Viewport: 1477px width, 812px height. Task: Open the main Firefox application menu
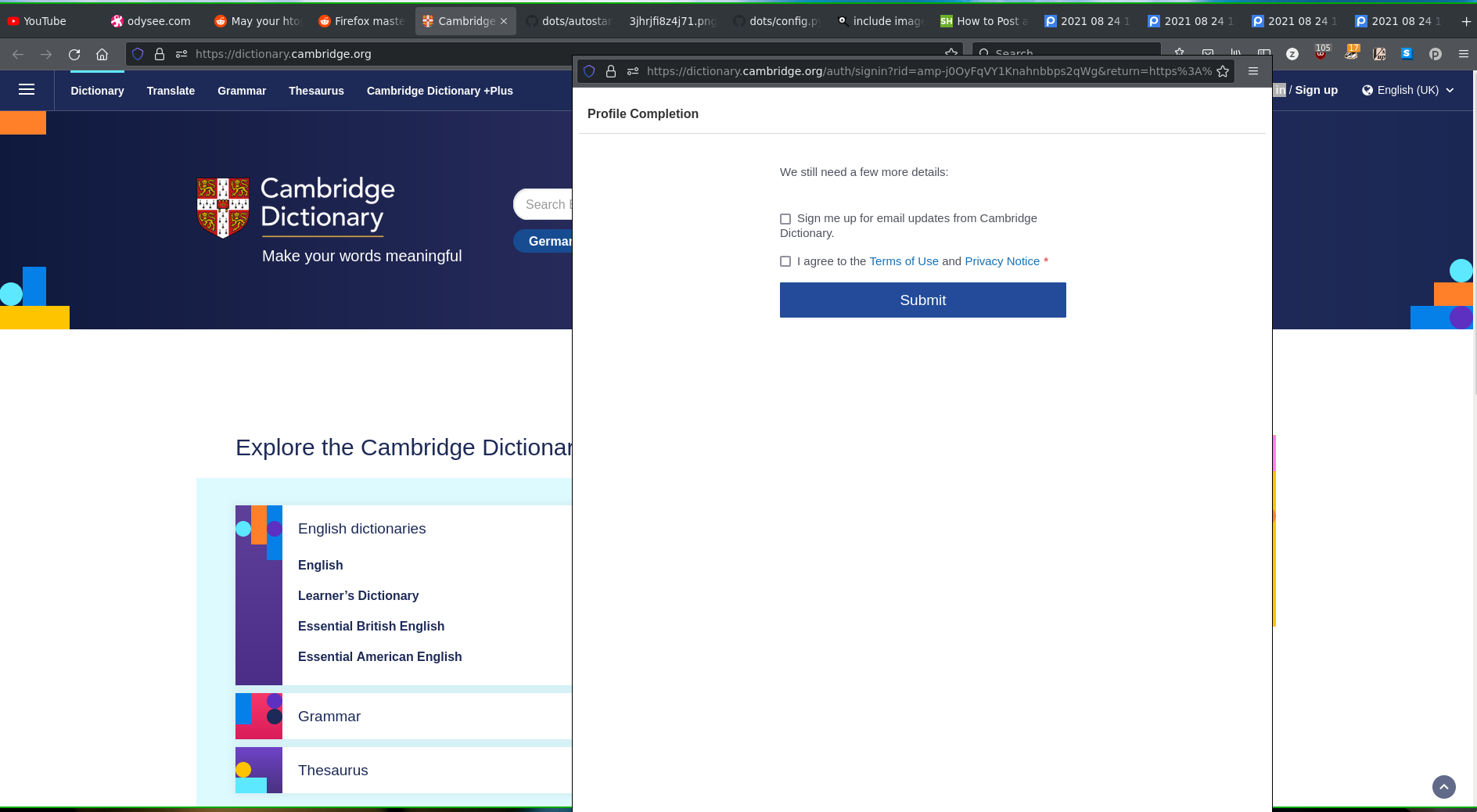[x=1464, y=54]
